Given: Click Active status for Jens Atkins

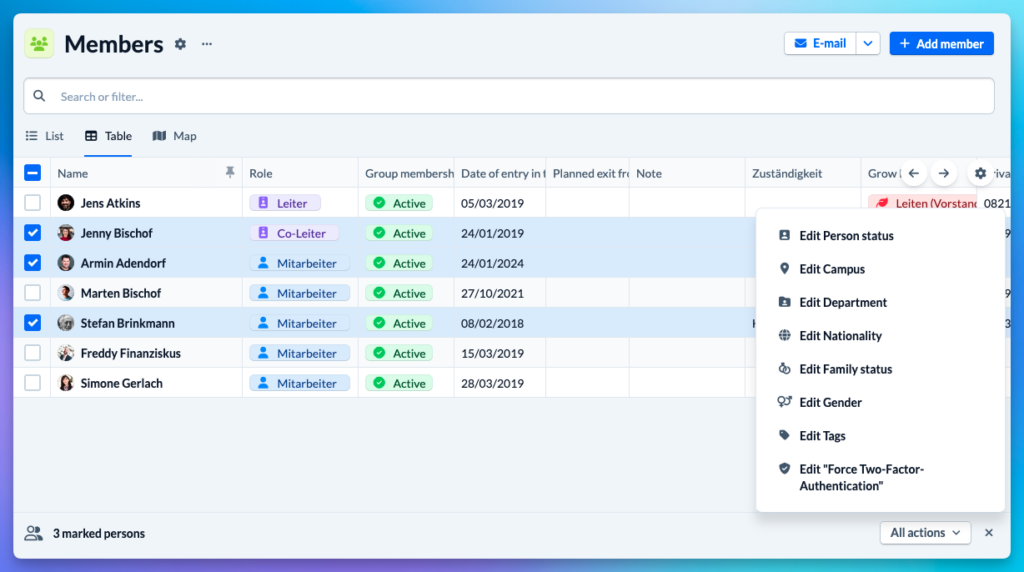Looking at the screenshot, I should pos(399,203).
